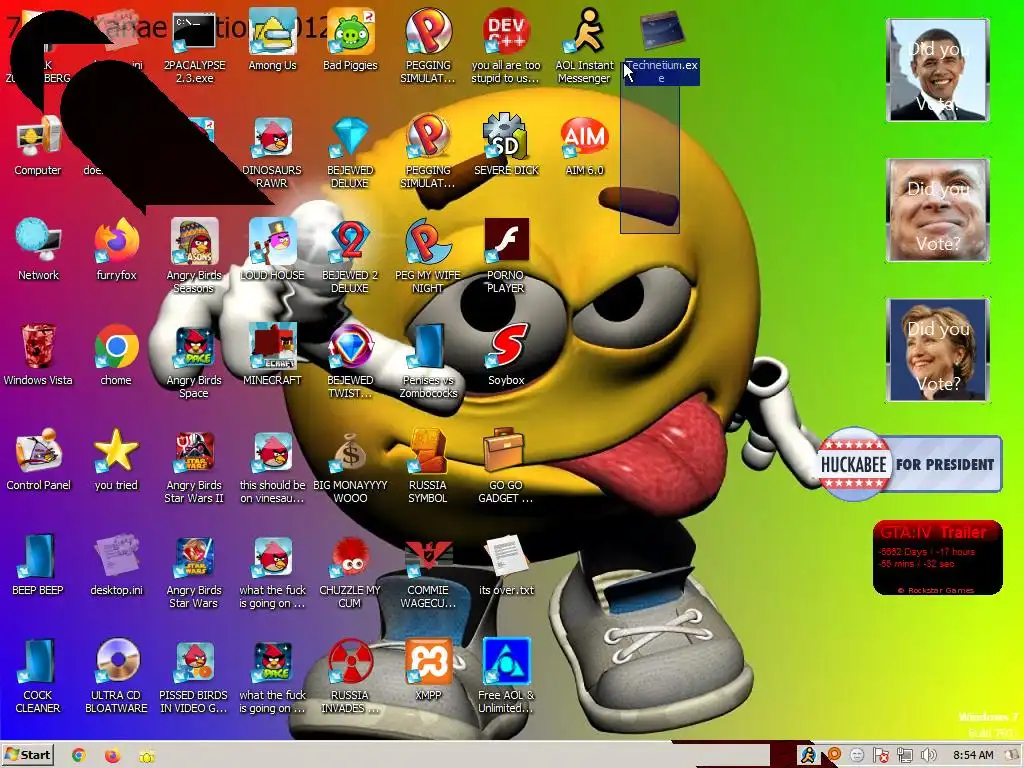
Task: Open AOL Instant Messenger desktop icon
Action: tap(584, 47)
